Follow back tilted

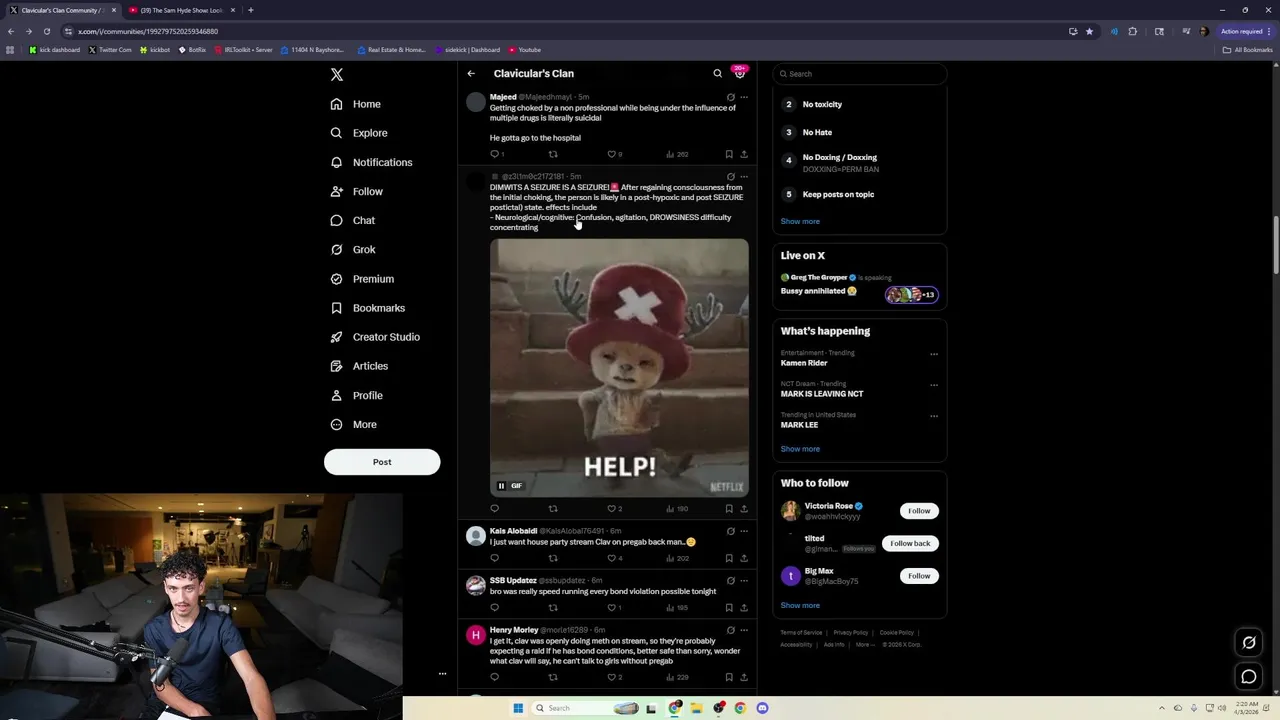[910, 543]
